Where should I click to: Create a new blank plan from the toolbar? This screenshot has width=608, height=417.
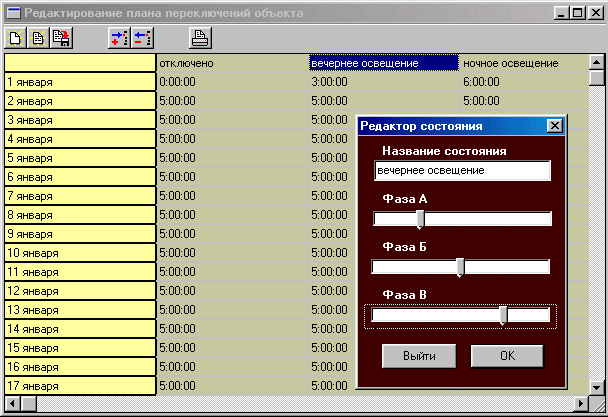(x=15, y=38)
